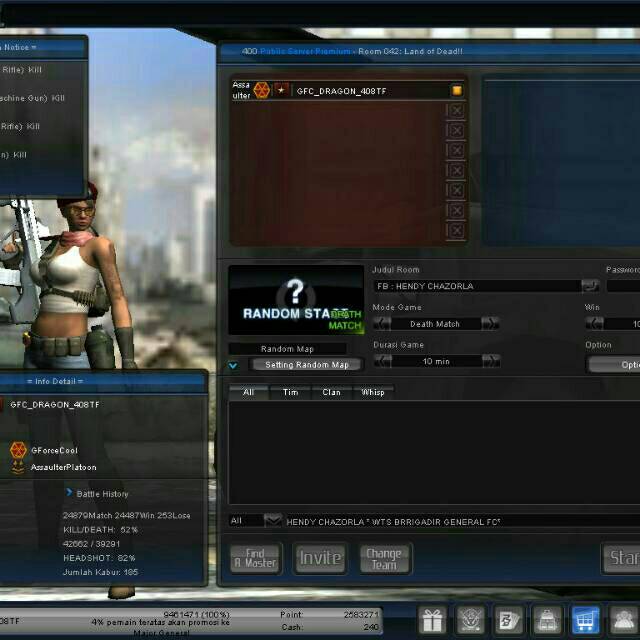This screenshot has width=640, height=640.
Task: Expand the Battle History section
Action: point(69,493)
